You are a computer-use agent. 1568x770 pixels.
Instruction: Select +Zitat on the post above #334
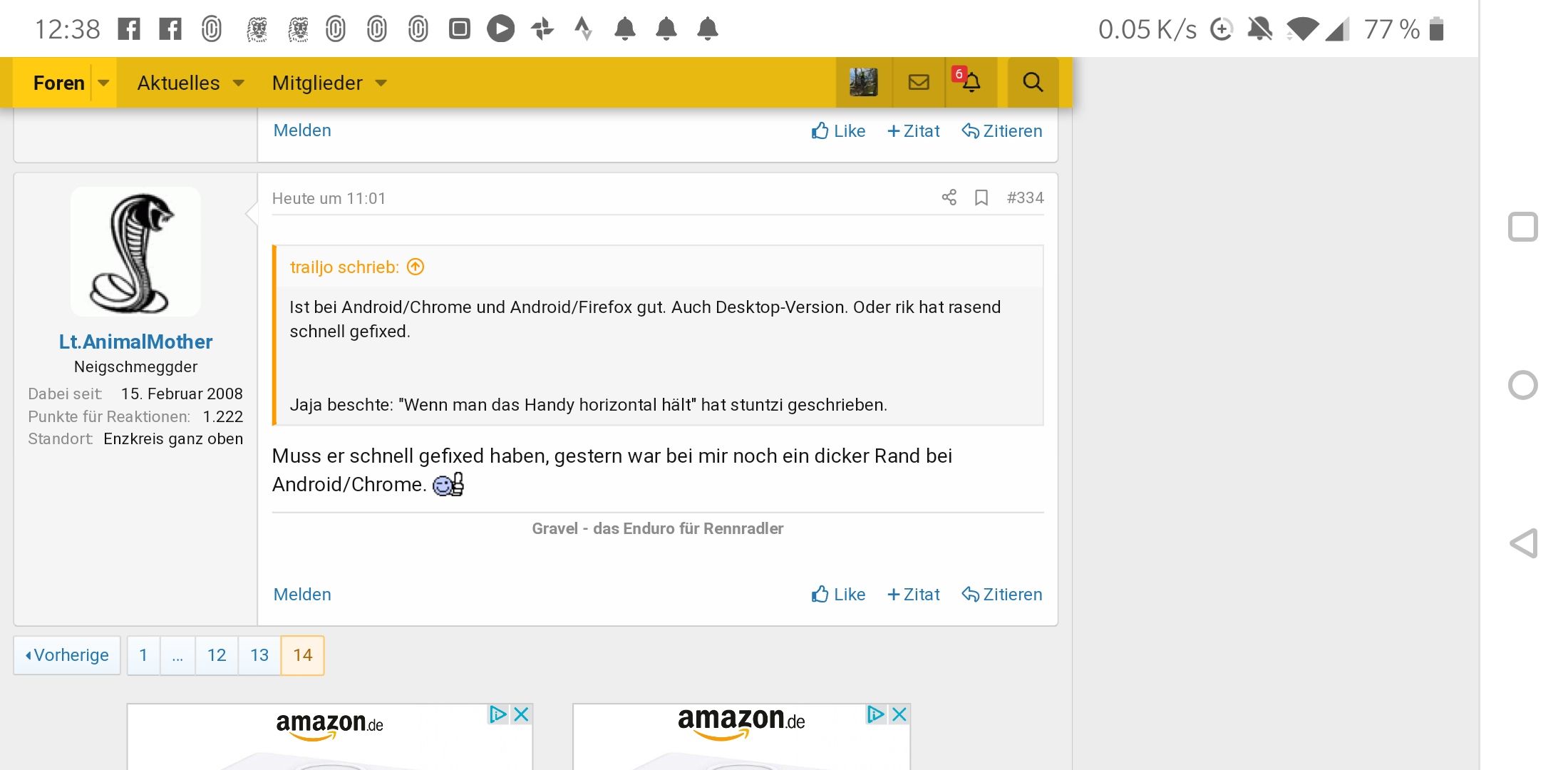click(913, 130)
